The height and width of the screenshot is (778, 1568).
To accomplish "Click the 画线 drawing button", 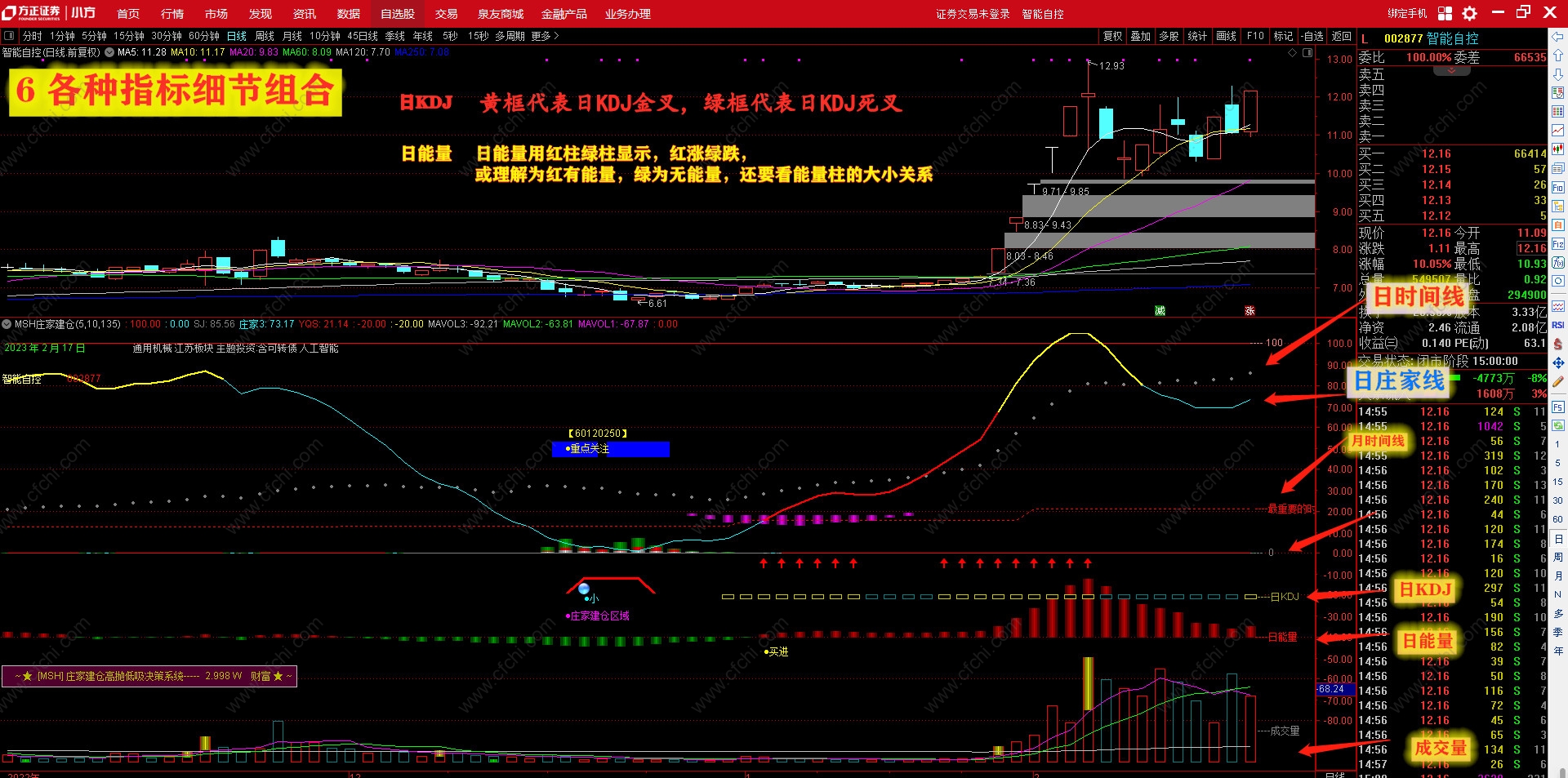I will [x=1226, y=36].
